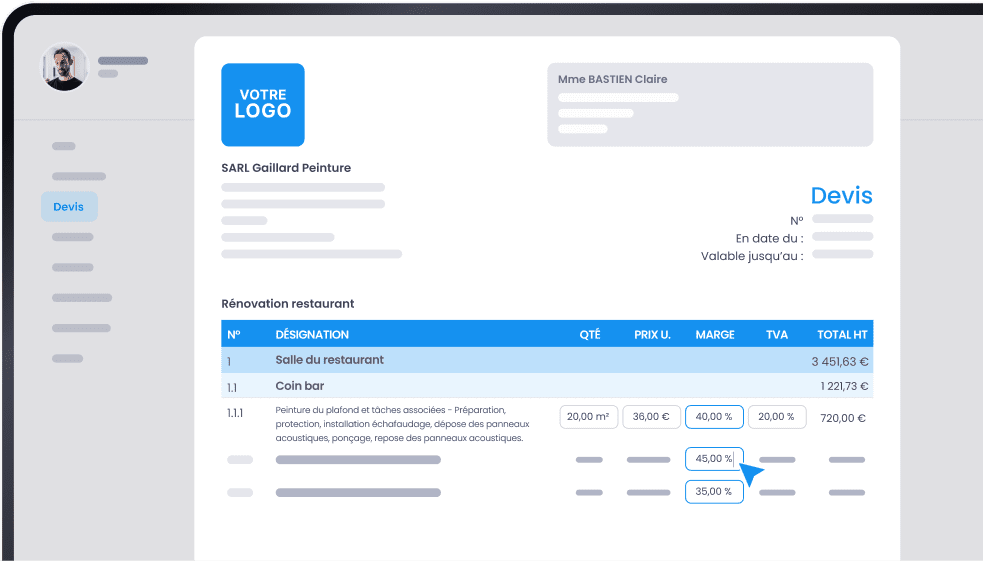Click the 35,00 % margin field
983x561 pixels.
(x=714, y=492)
